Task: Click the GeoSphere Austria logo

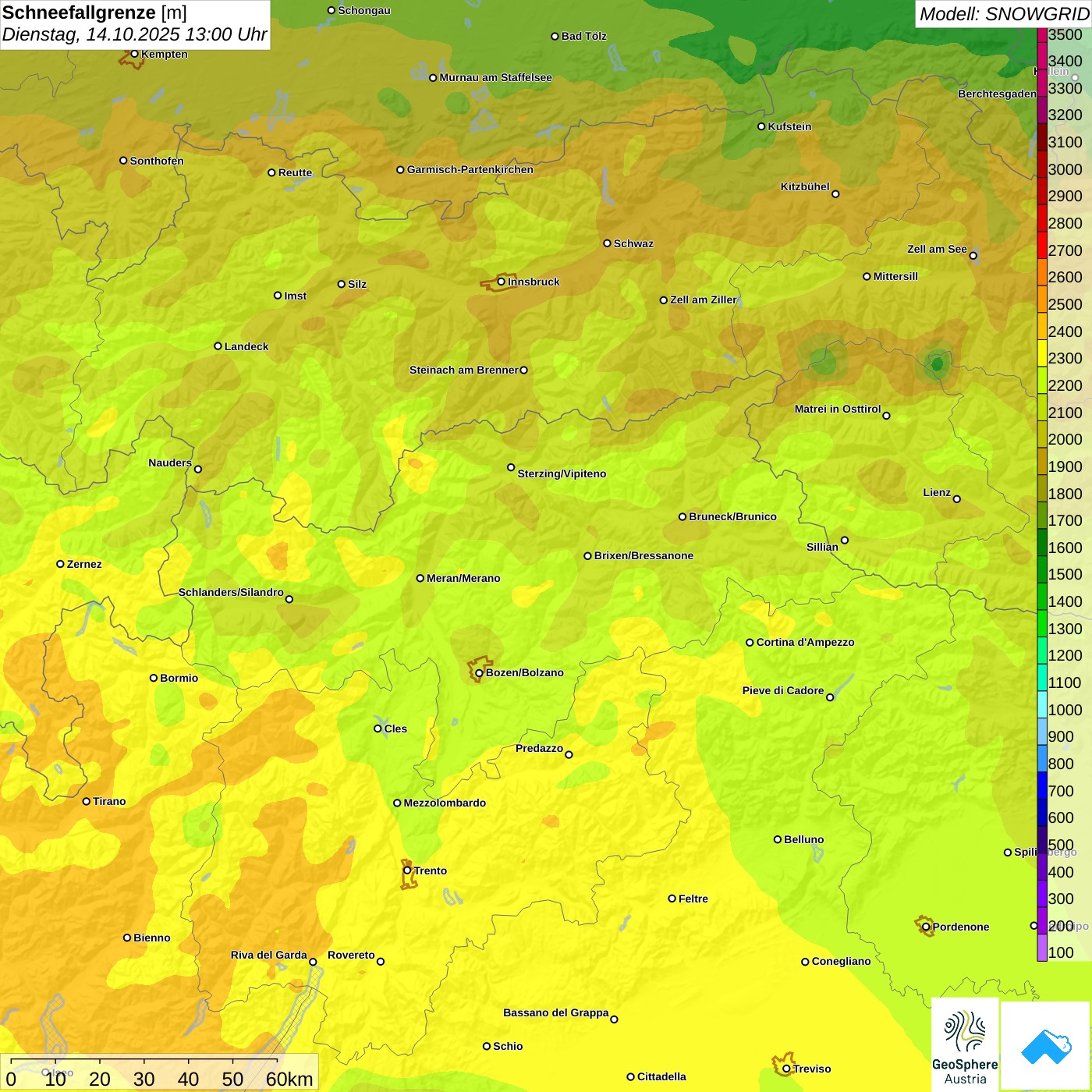Action: tap(965, 1045)
